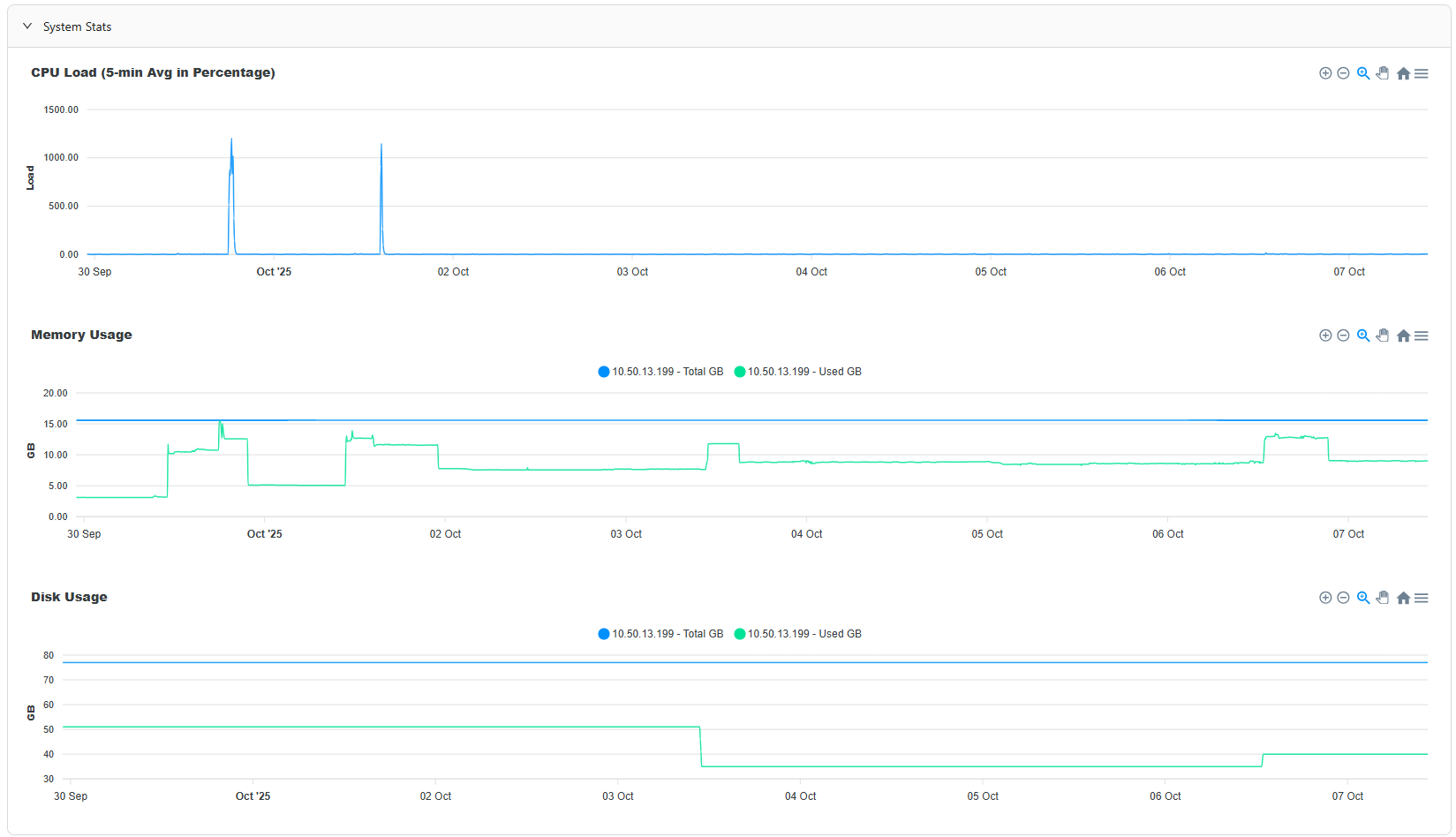Toggle Disk Usage Total GB legend series

(x=660, y=634)
